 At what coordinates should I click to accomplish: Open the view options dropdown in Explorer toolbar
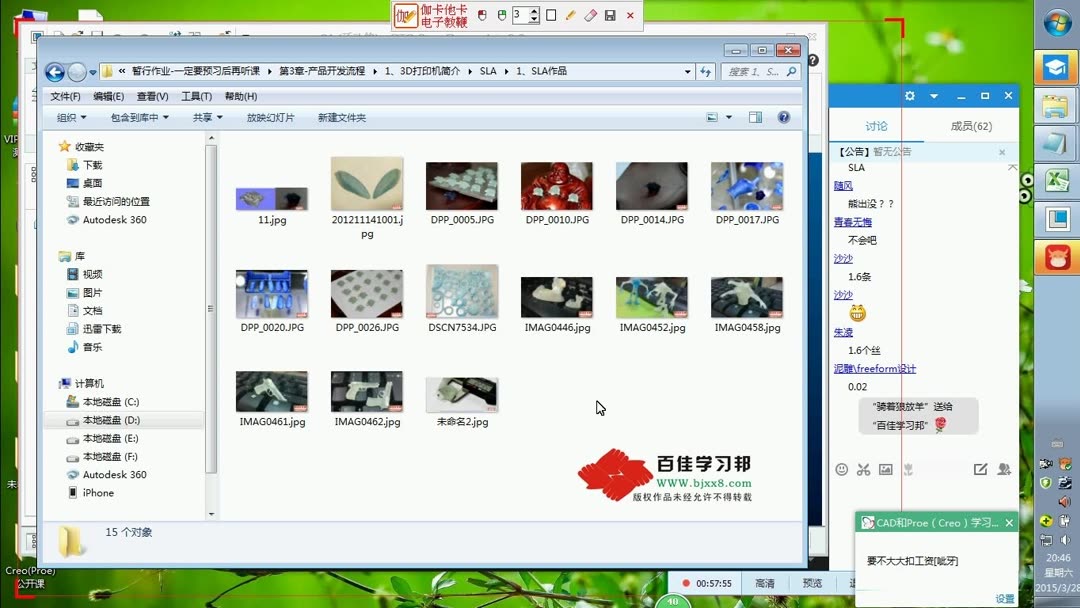click(x=725, y=116)
